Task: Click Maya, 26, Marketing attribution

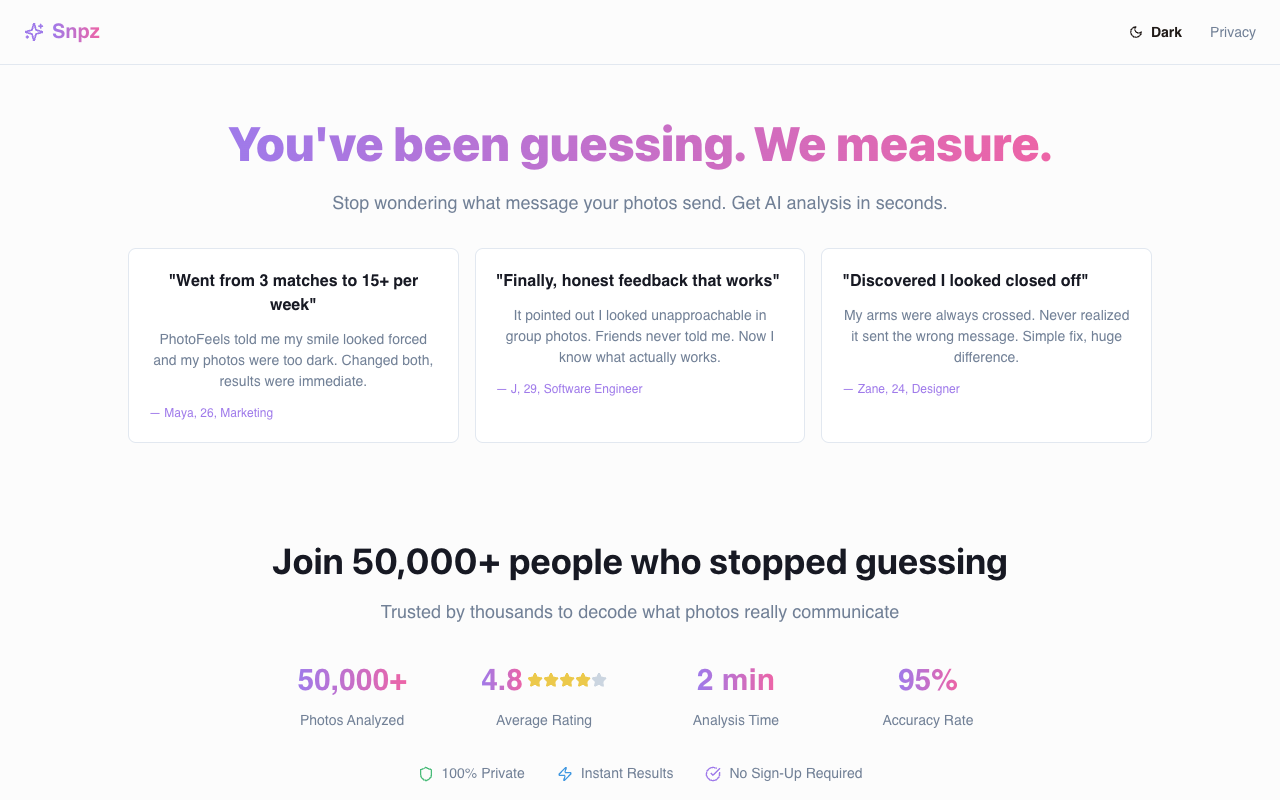Action: (x=218, y=412)
